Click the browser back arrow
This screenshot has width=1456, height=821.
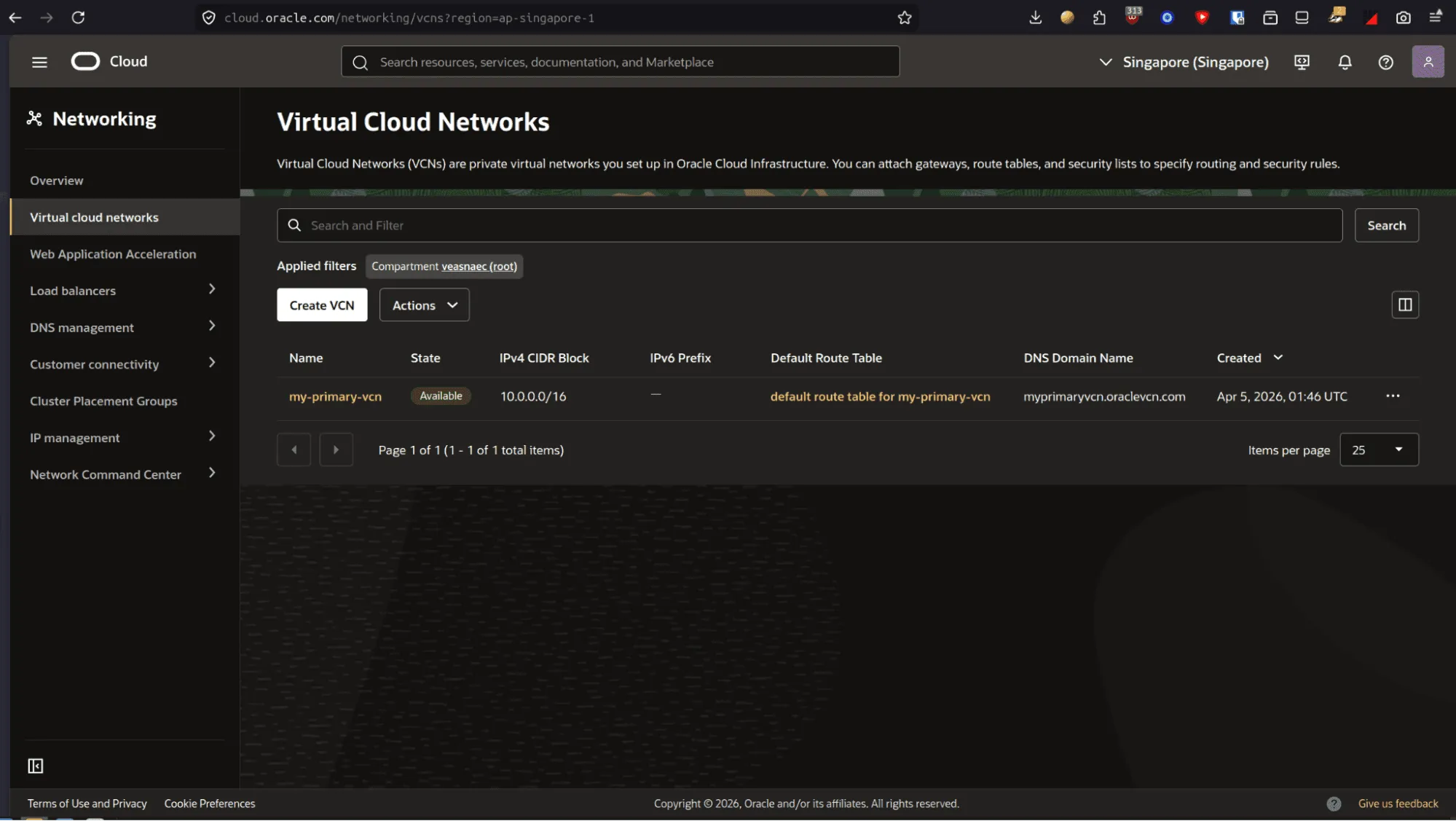[15, 17]
